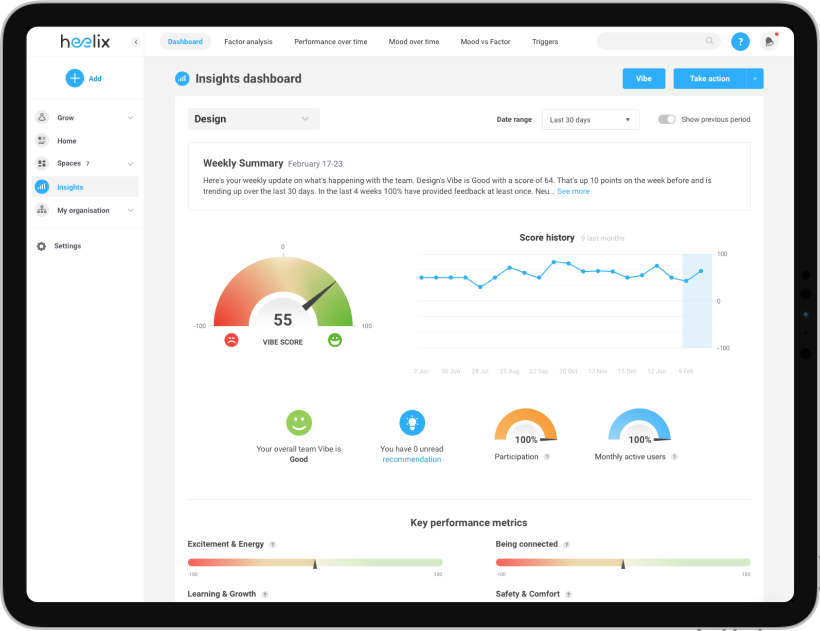Click the Insights bar chart icon in sidebar
This screenshot has height=631, width=820.
point(42,187)
